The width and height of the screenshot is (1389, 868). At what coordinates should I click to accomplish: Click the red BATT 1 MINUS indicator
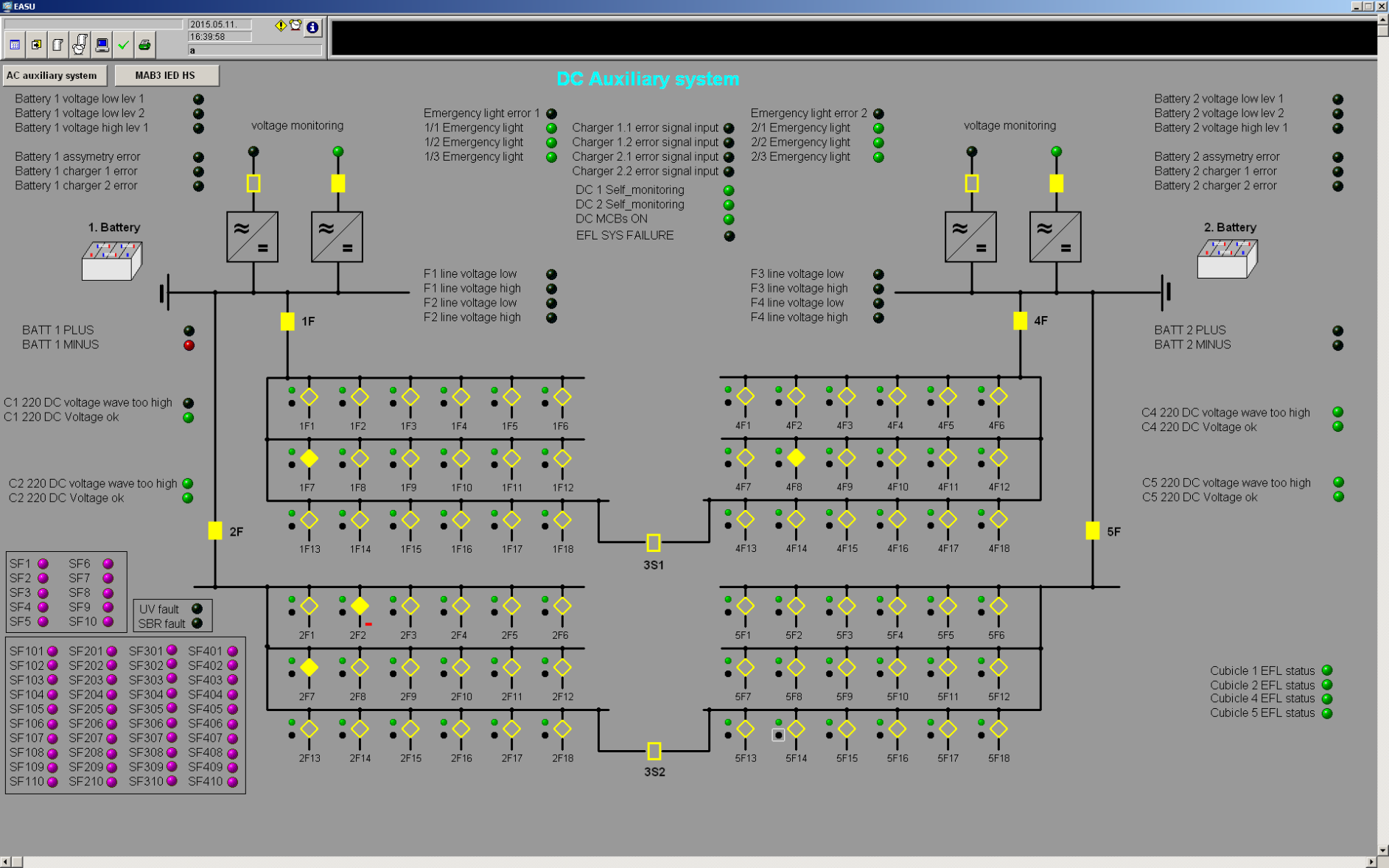189,345
